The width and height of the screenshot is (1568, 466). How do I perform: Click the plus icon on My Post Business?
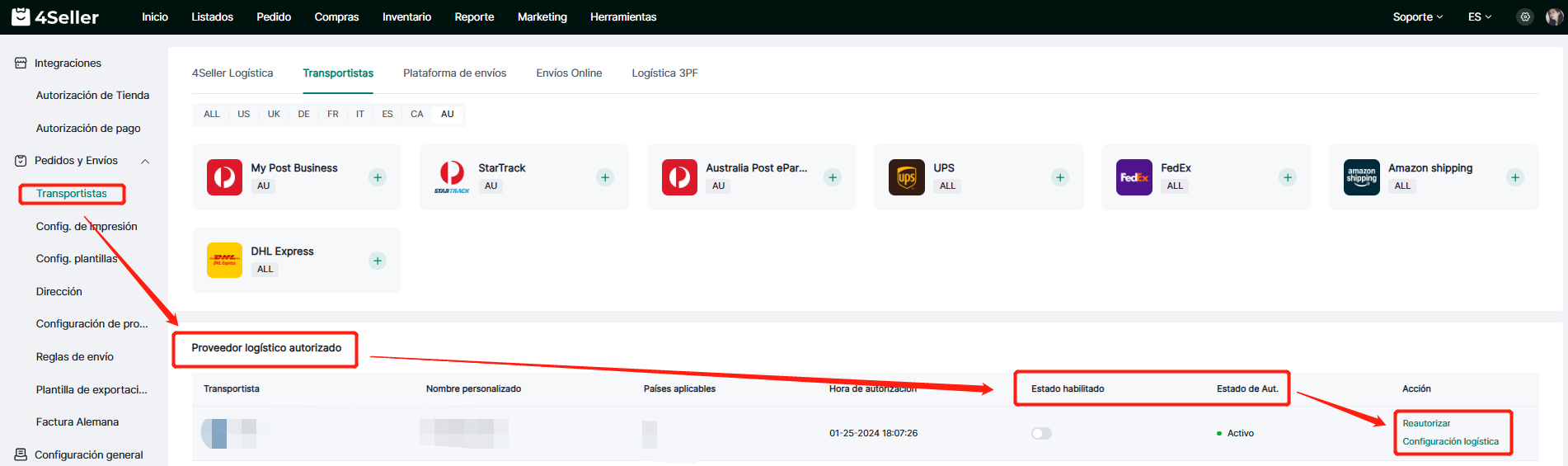[x=378, y=177]
